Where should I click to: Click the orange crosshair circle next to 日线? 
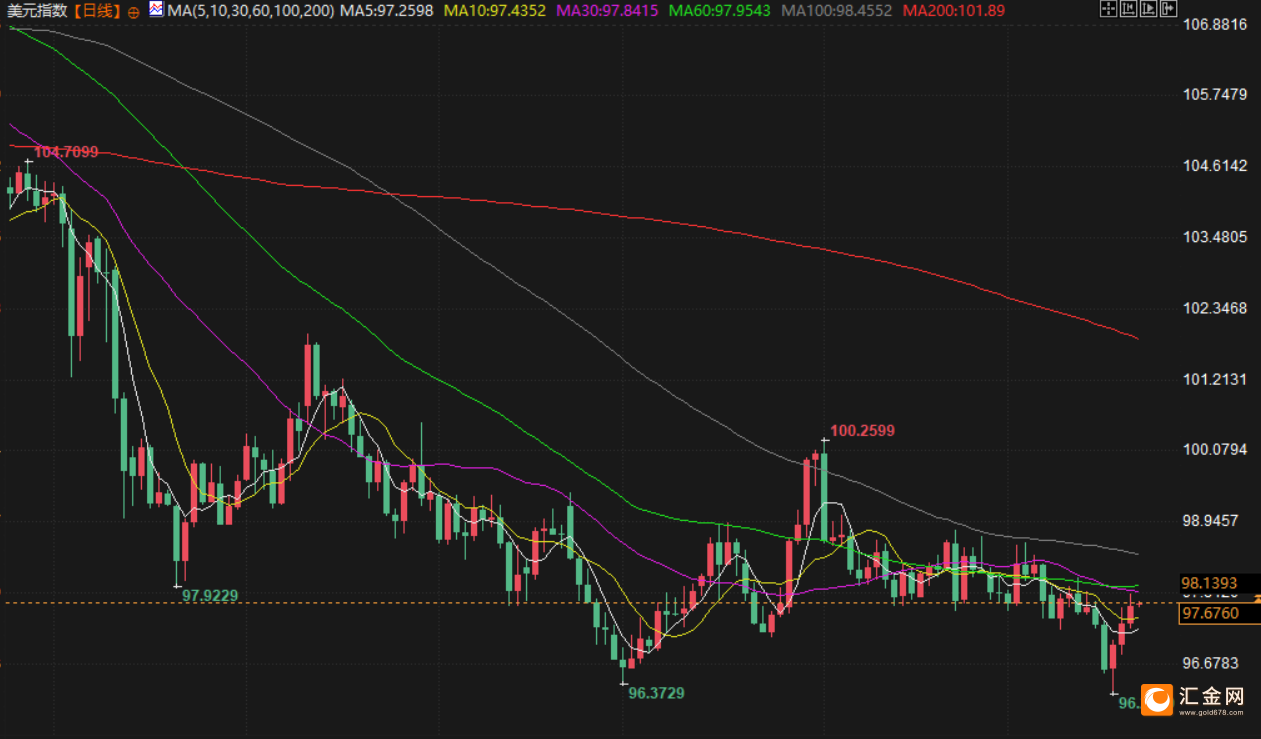point(134,11)
